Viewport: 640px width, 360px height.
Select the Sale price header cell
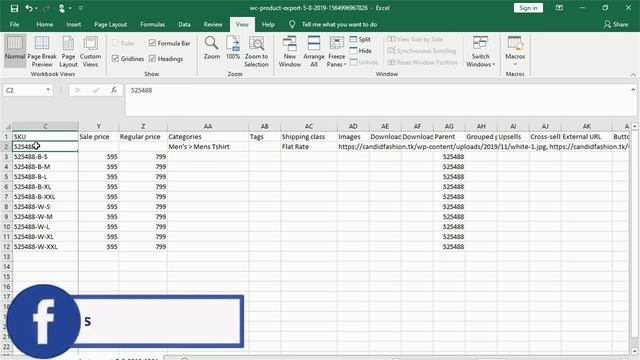98,137
